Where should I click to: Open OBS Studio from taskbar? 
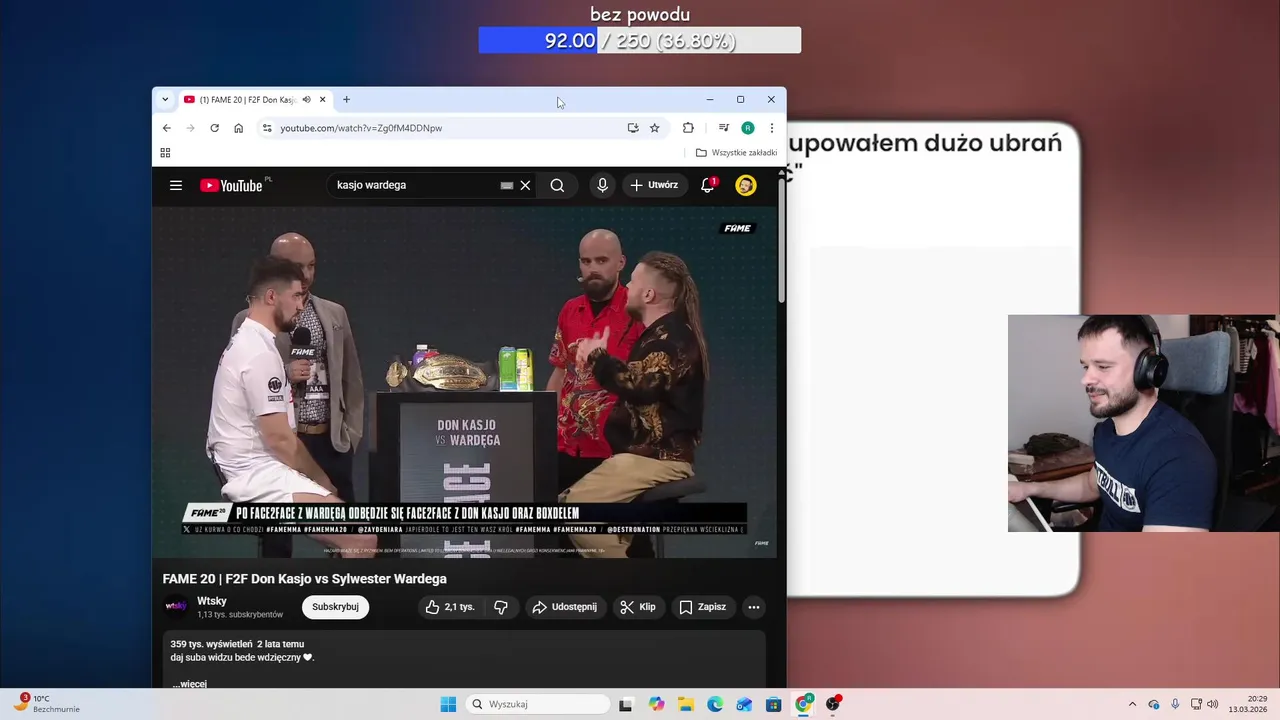(833, 704)
